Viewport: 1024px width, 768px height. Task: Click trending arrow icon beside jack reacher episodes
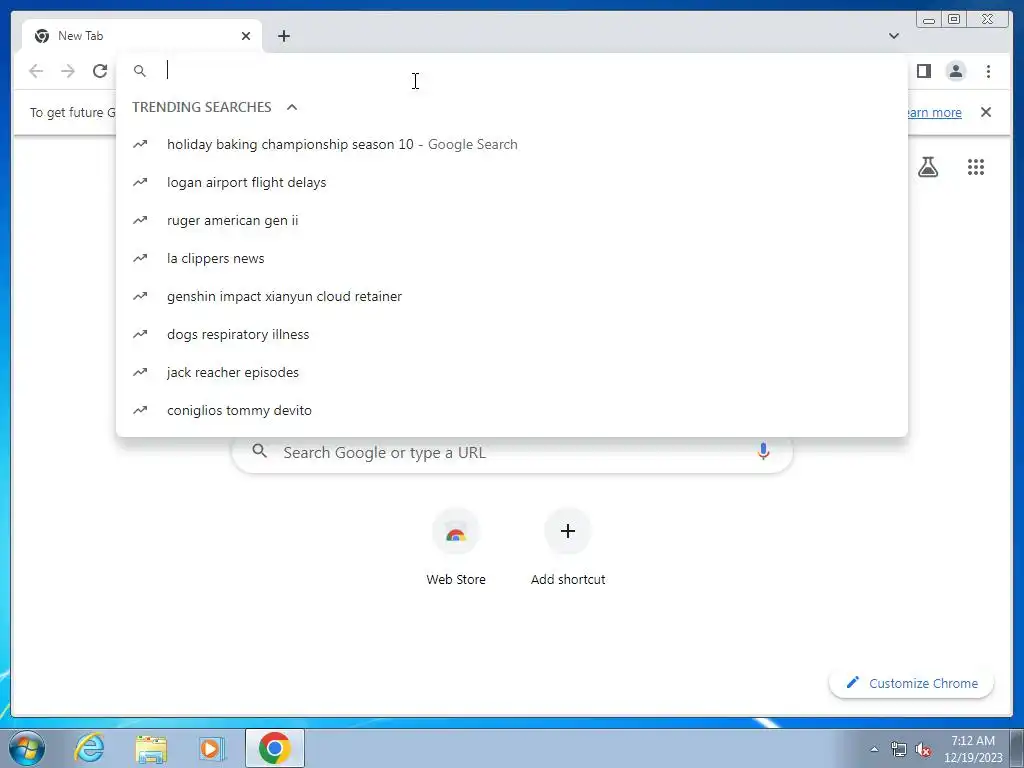tap(140, 372)
